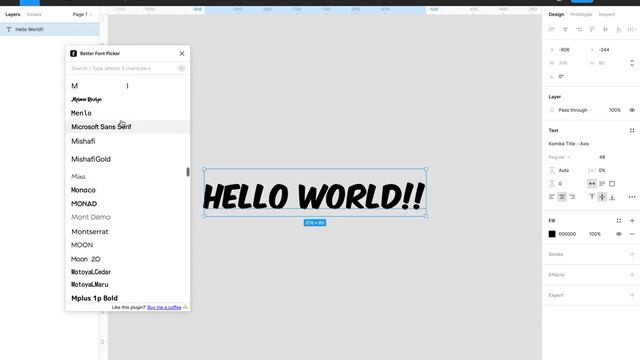Open text styles in Text section
640x360 pixels.
(x=632, y=131)
